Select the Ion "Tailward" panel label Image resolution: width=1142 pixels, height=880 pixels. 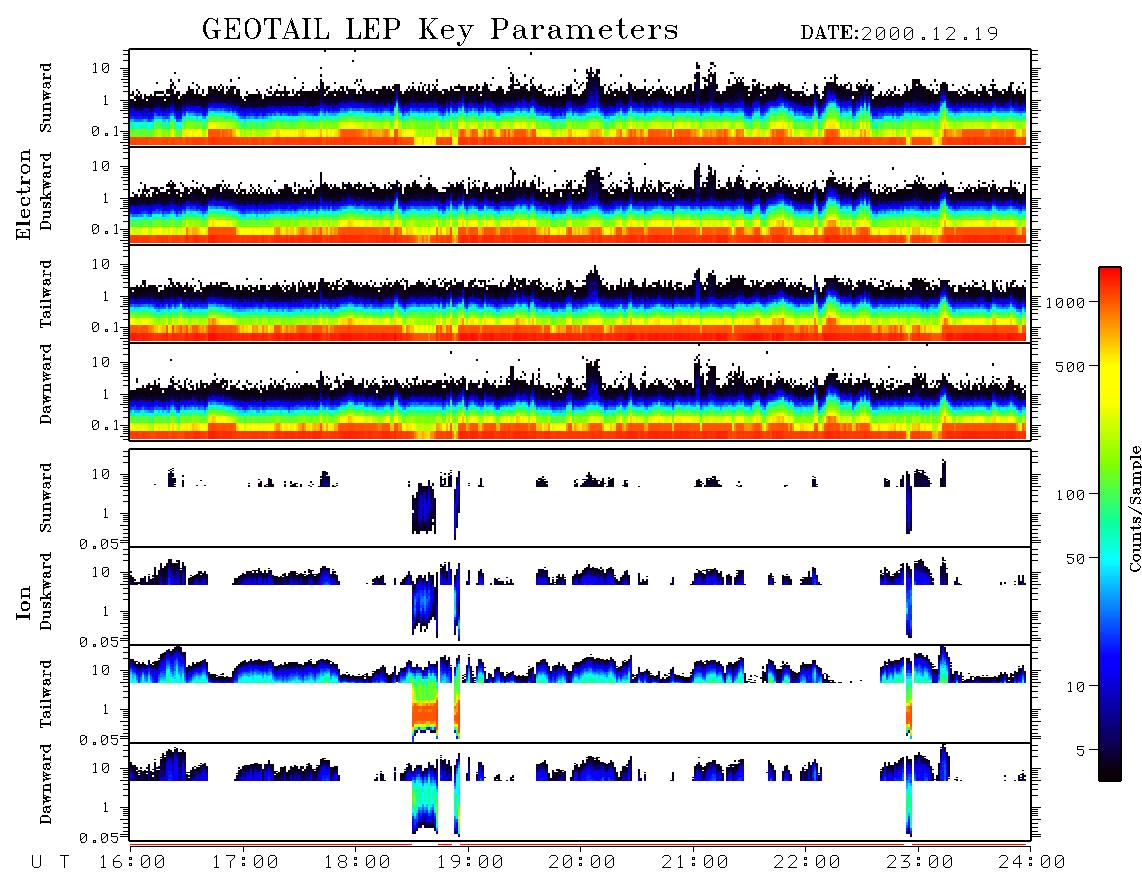pos(46,694)
